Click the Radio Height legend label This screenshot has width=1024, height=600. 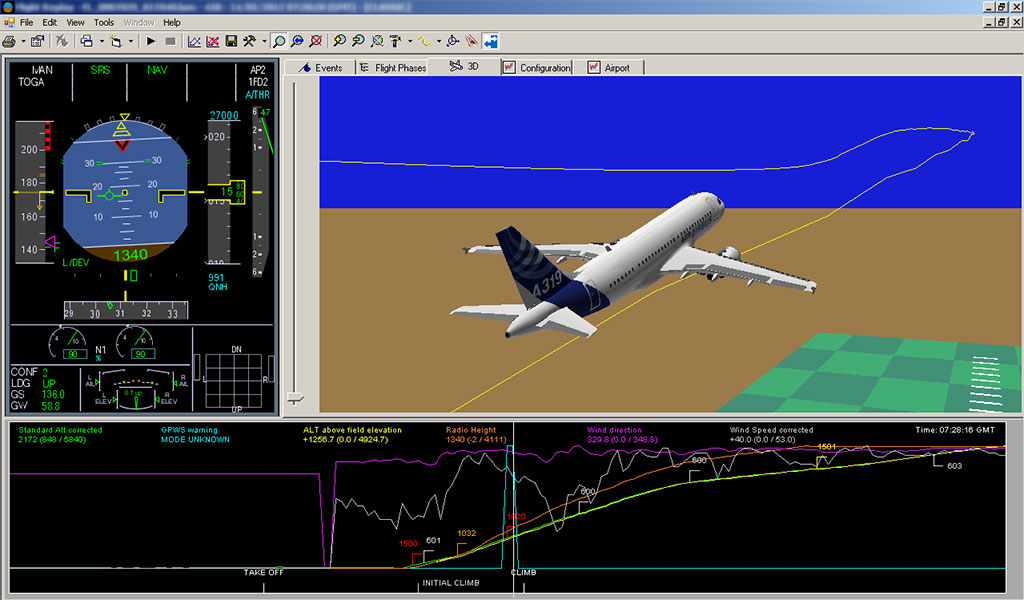point(471,430)
